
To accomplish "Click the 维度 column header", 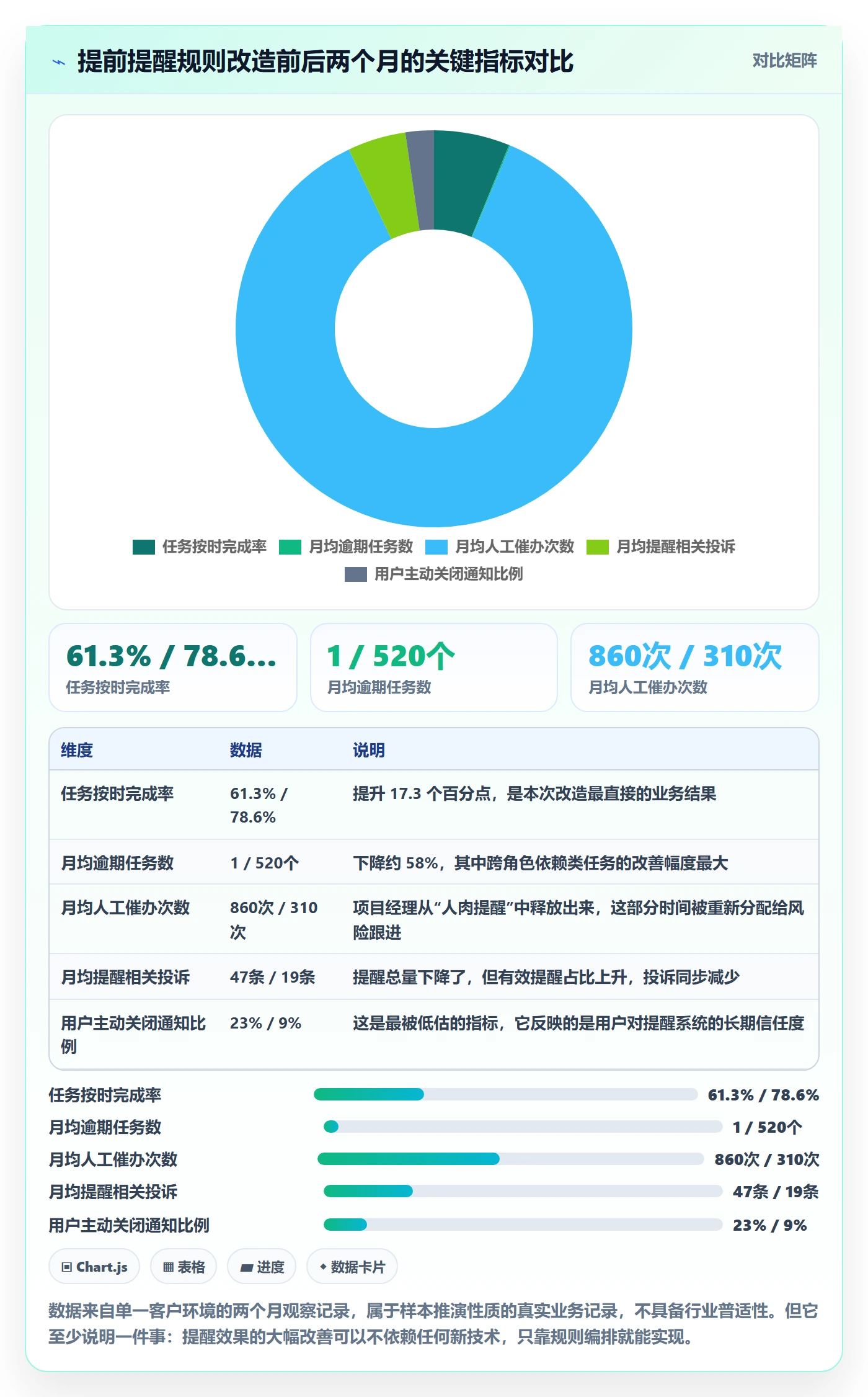I will (x=77, y=750).
